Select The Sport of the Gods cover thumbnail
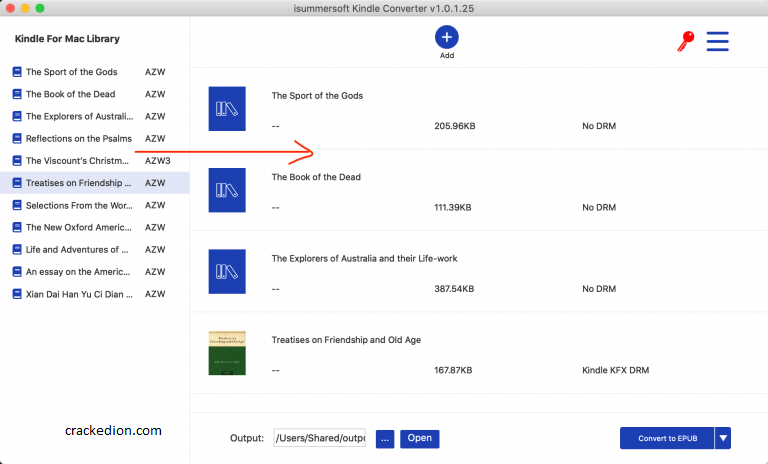The height and width of the screenshot is (464, 768). (227, 109)
